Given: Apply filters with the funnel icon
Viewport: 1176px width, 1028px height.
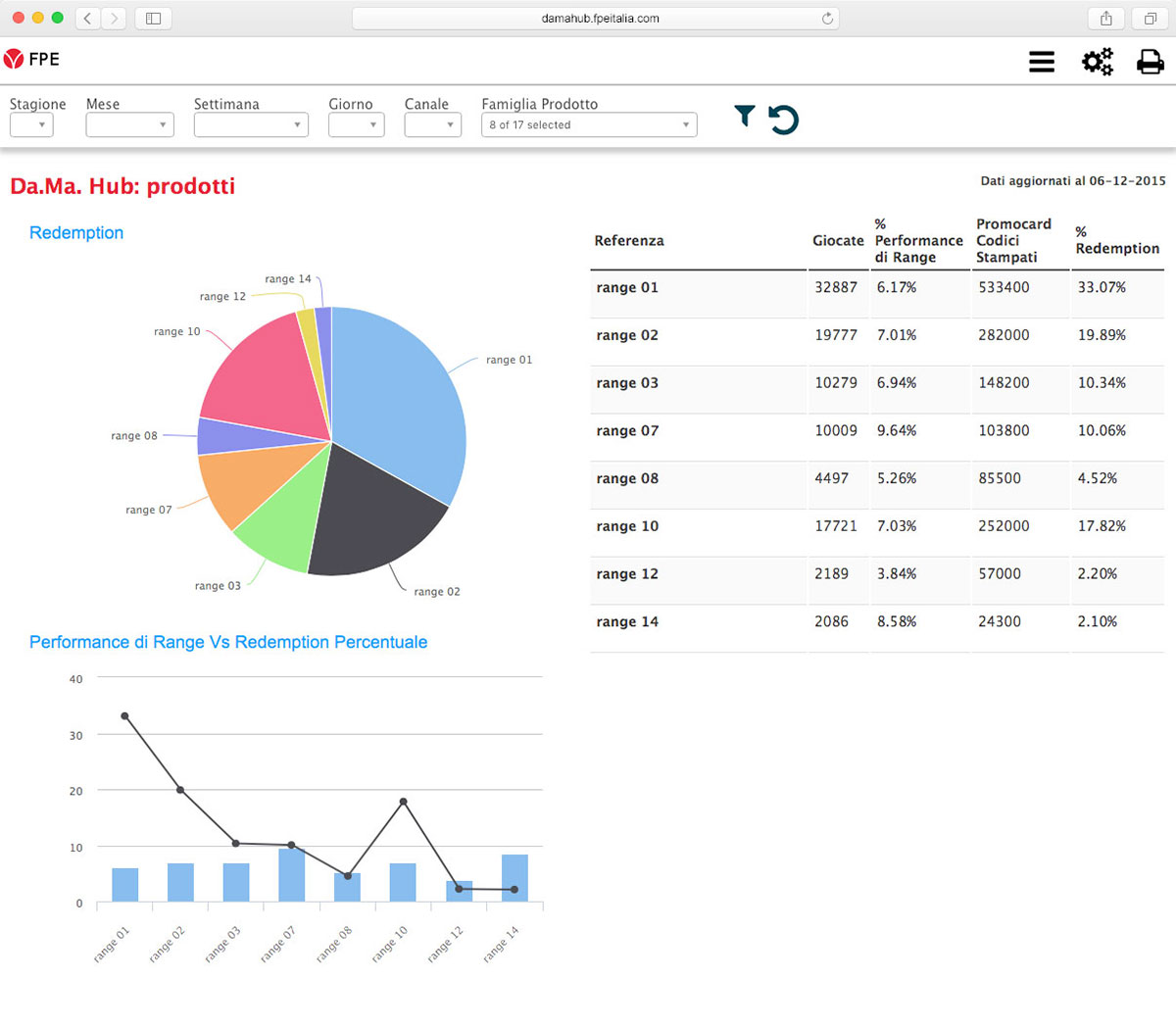Looking at the screenshot, I should (745, 117).
